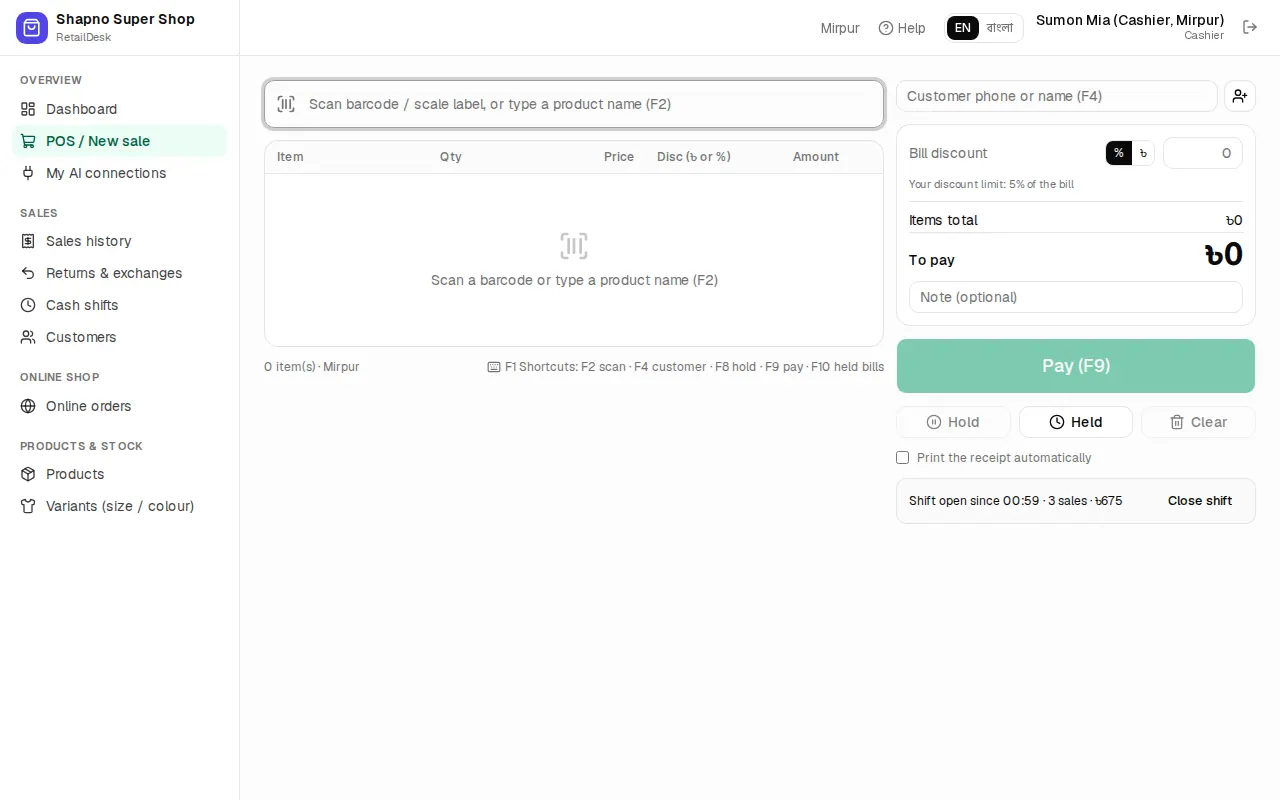This screenshot has width=1280, height=800.
Task: Click the Customers people icon
Action: pos(28,337)
